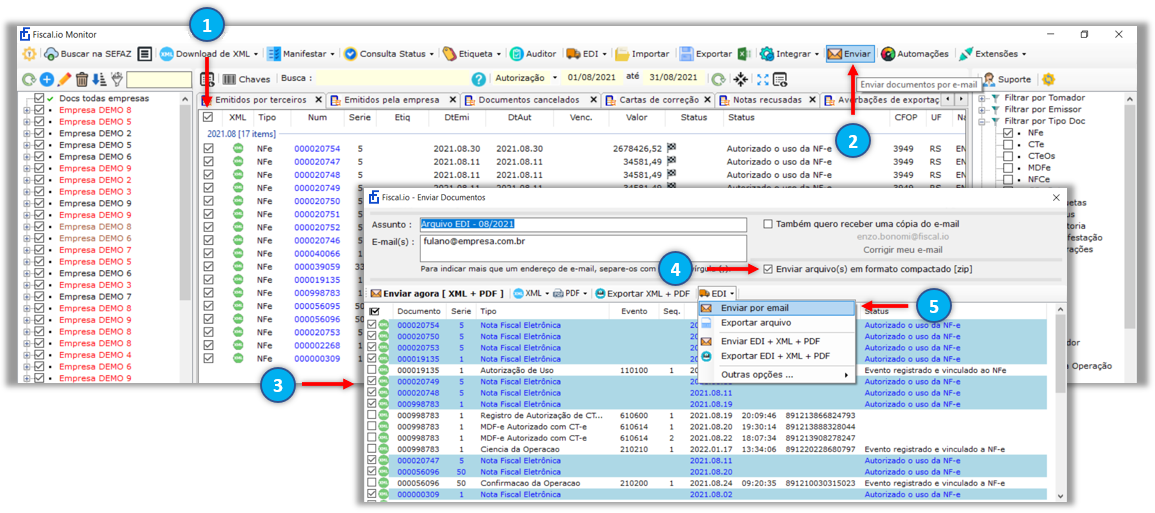Viewport: 1155px width, 513px height.
Task: Click Exportar XML + PDF button
Action: coord(644,293)
